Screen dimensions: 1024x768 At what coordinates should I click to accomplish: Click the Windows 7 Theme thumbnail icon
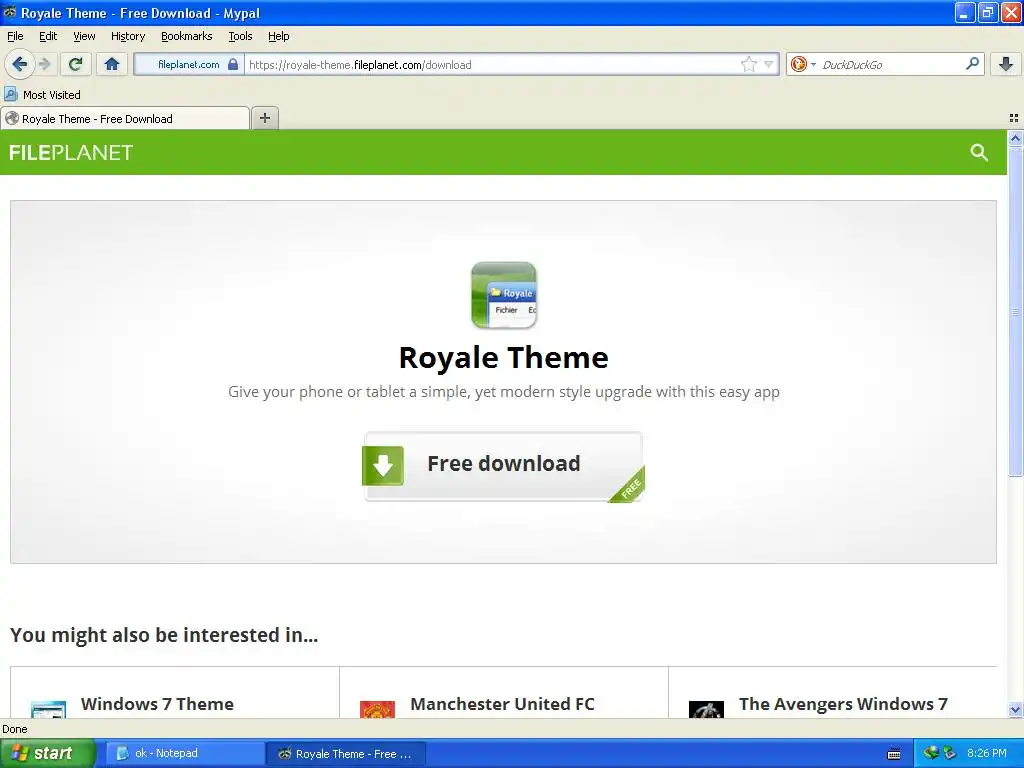(48, 709)
